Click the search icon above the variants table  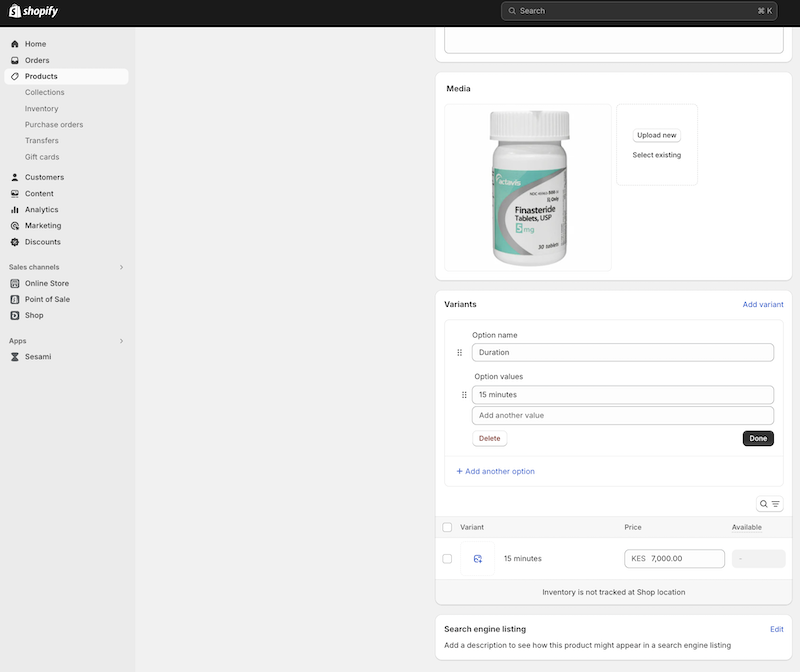[763, 503]
